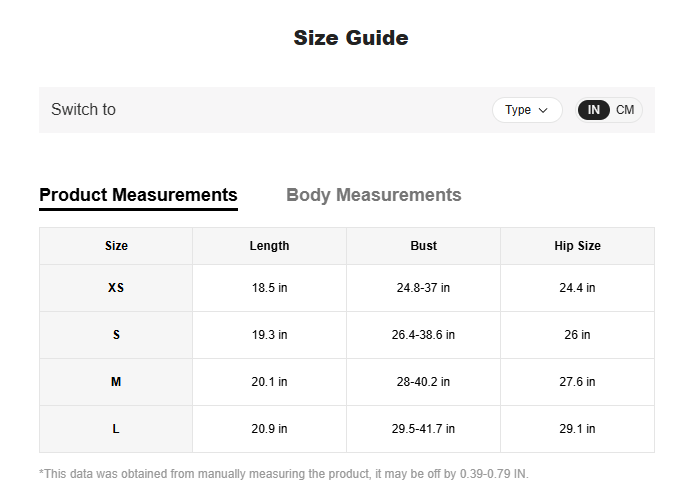Click the Switch to label
Viewport: 688px width, 492px height.
(x=83, y=110)
